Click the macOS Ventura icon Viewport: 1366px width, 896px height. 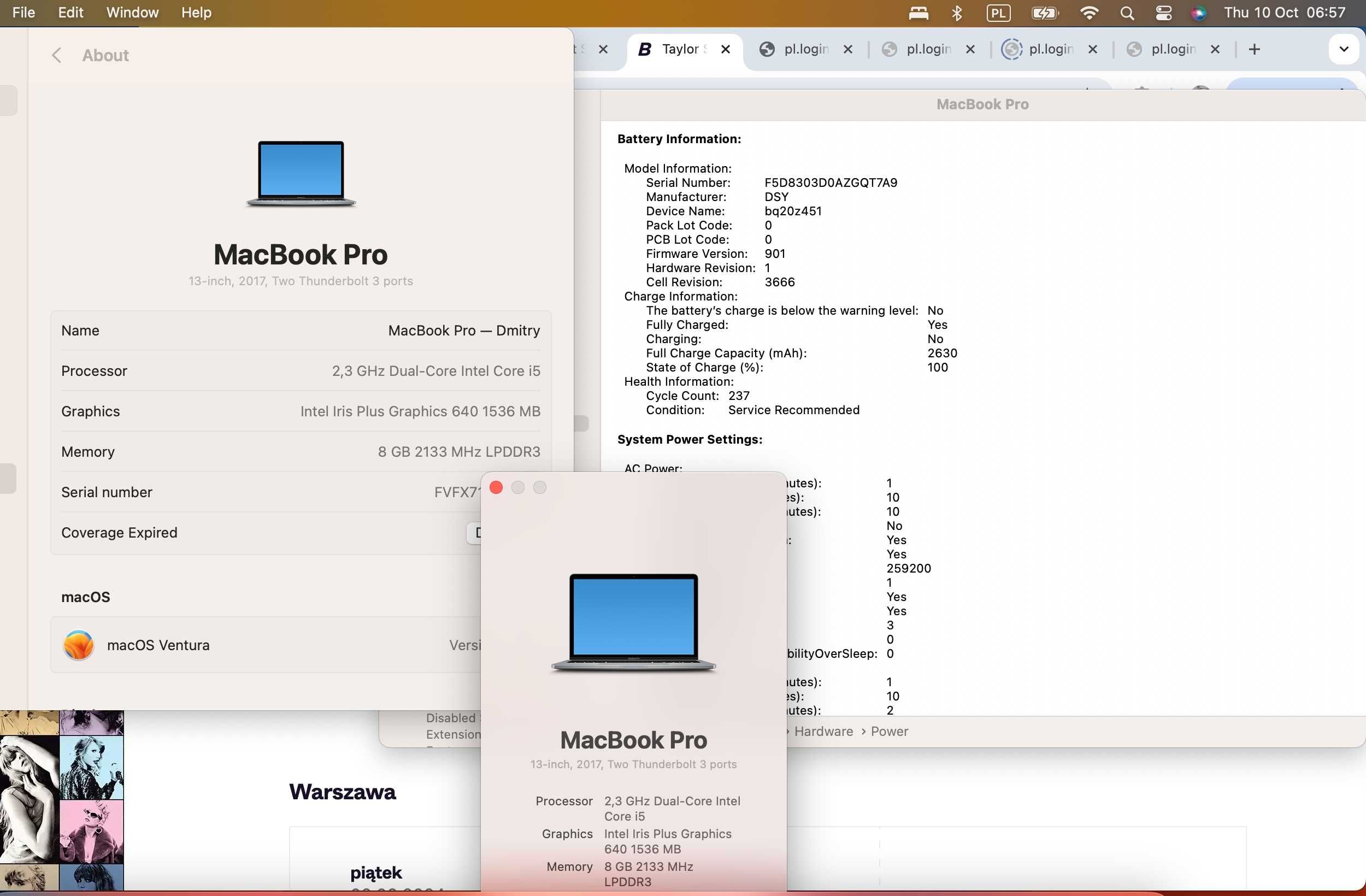(79, 645)
